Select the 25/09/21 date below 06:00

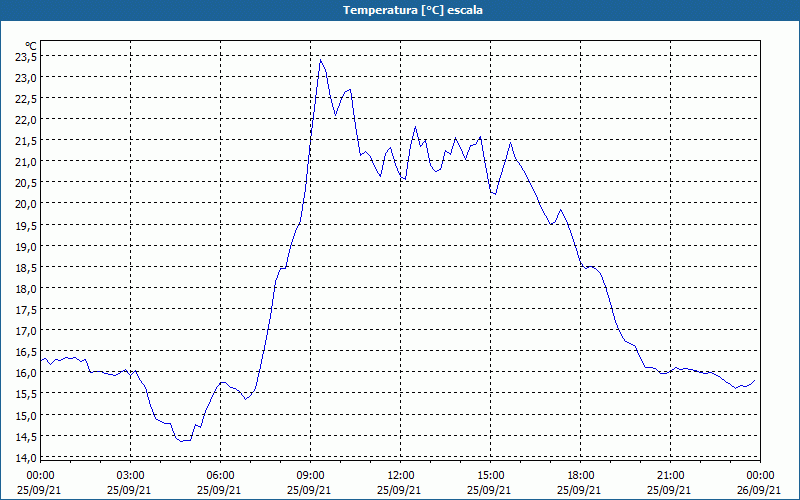(x=219, y=490)
